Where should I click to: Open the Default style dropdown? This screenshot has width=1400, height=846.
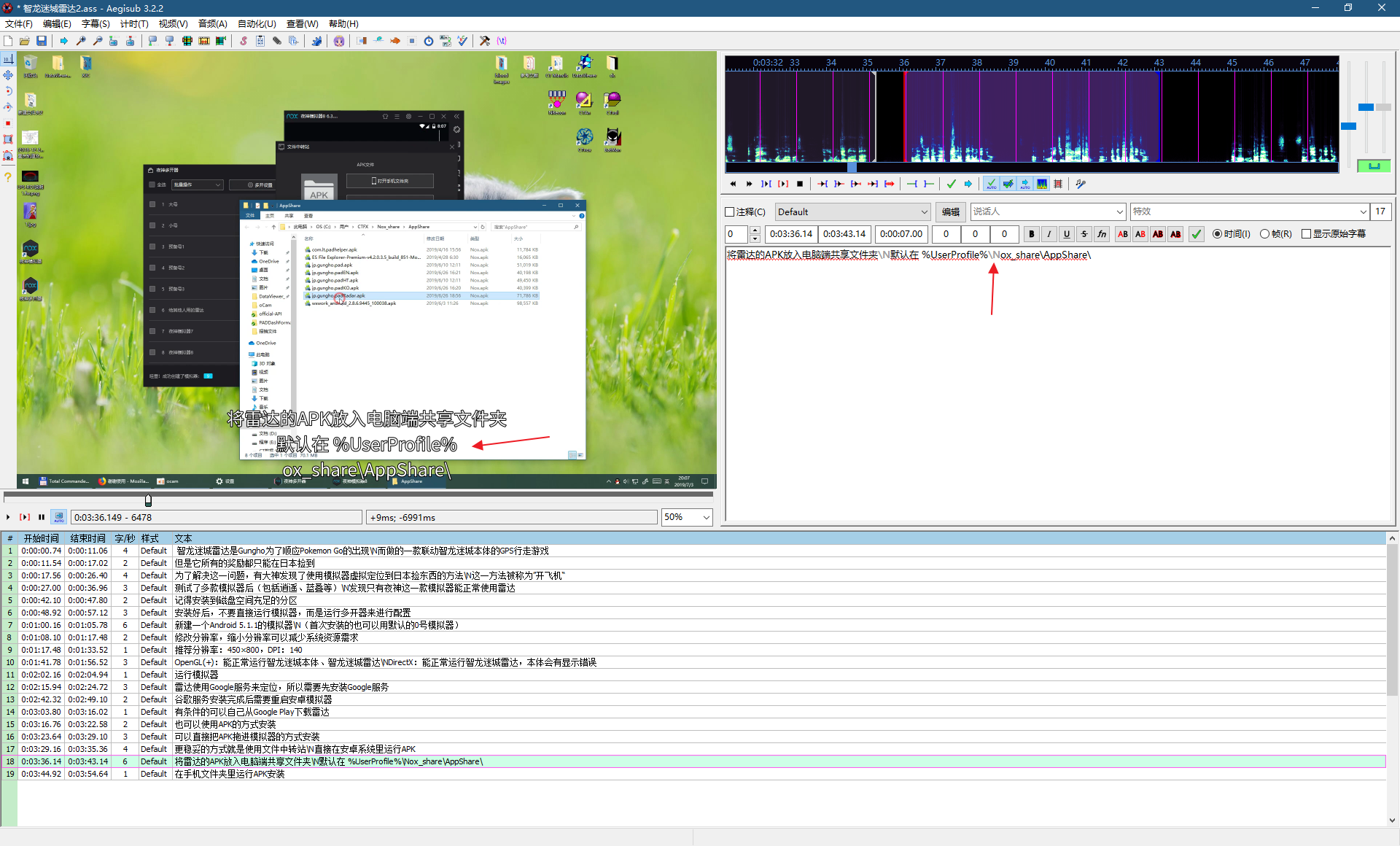tap(924, 211)
